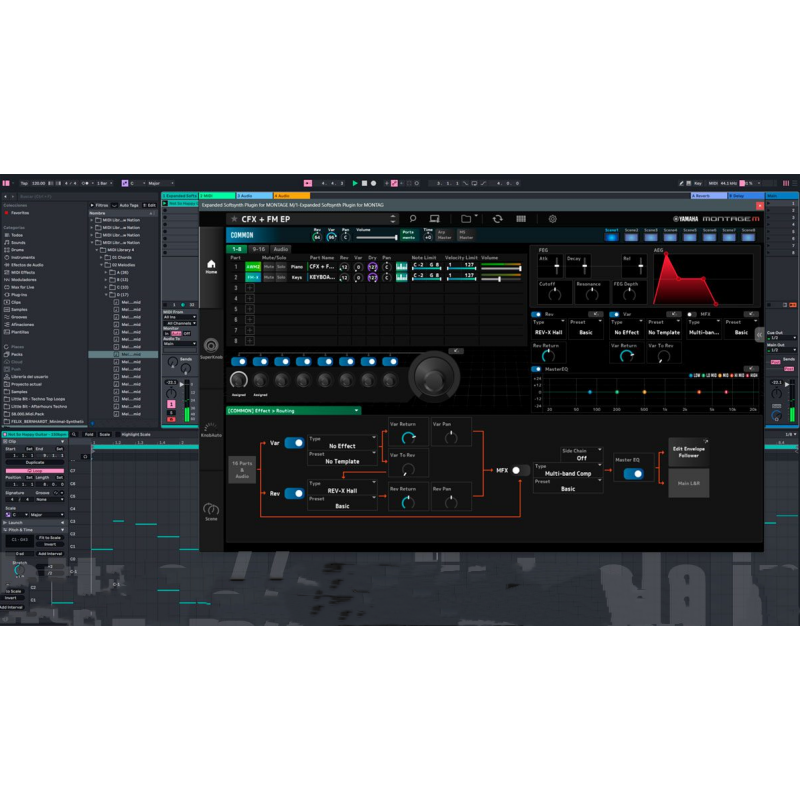This screenshot has height=800, width=800.
Task: Toggle the Var switch in effect routing
Action: pos(294,443)
